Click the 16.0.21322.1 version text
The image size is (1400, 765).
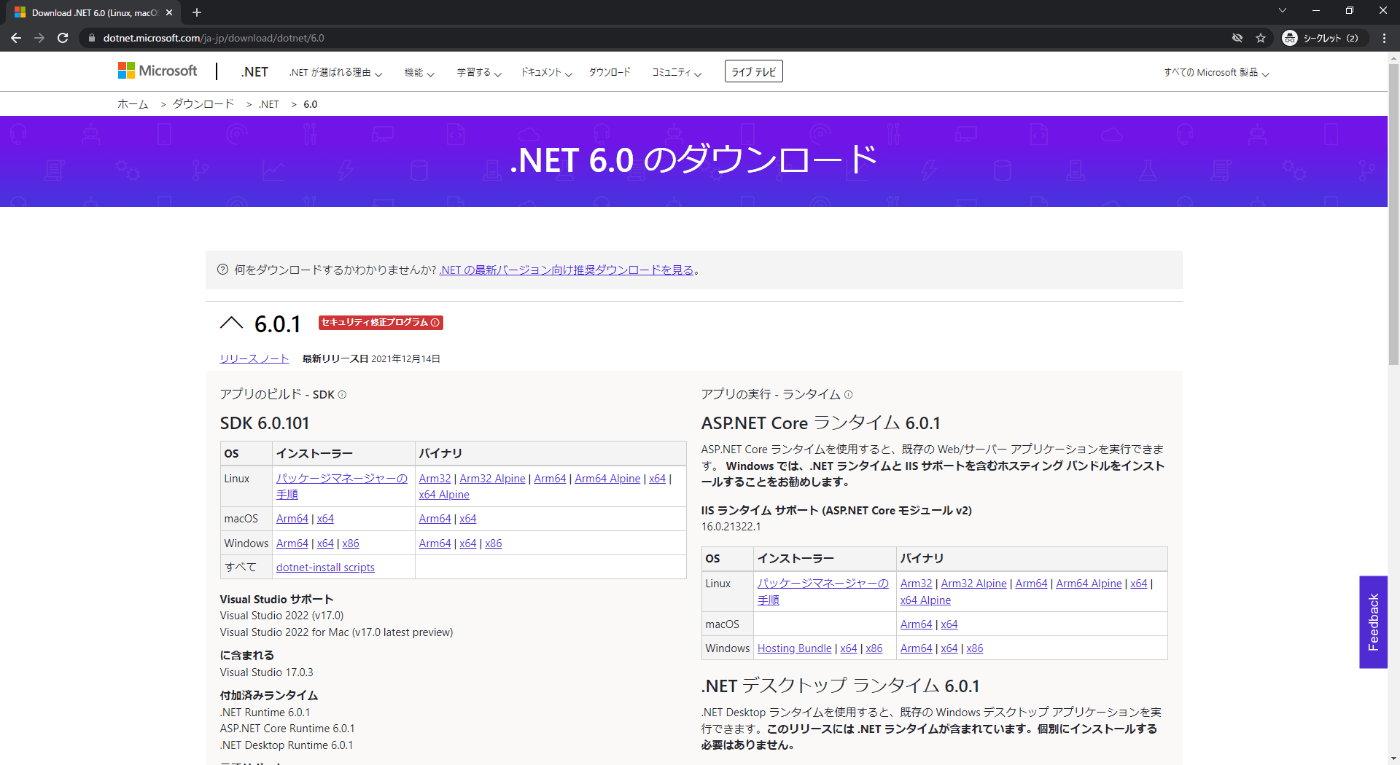pos(731,527)
